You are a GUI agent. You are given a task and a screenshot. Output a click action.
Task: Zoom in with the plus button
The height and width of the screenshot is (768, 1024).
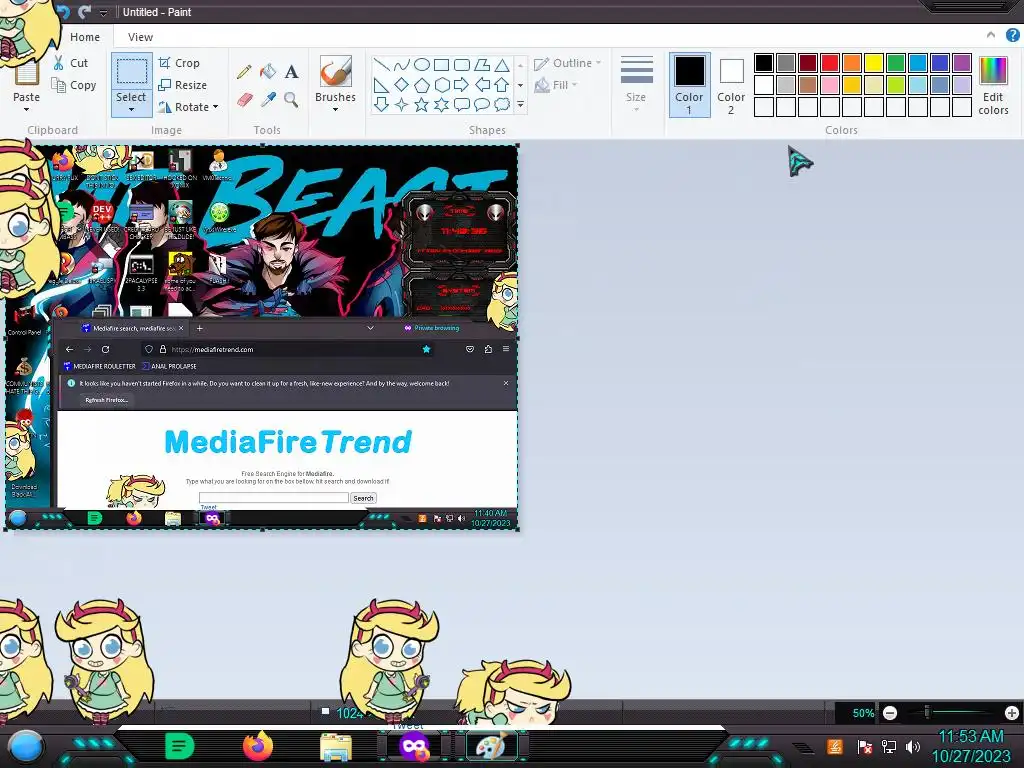pos(1012,713)
